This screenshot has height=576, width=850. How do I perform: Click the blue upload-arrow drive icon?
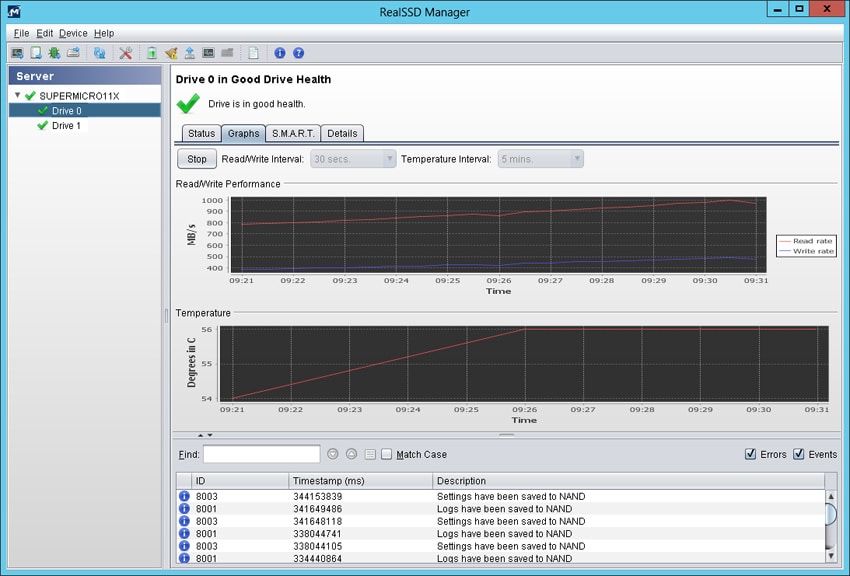click(x=190, y=53)
